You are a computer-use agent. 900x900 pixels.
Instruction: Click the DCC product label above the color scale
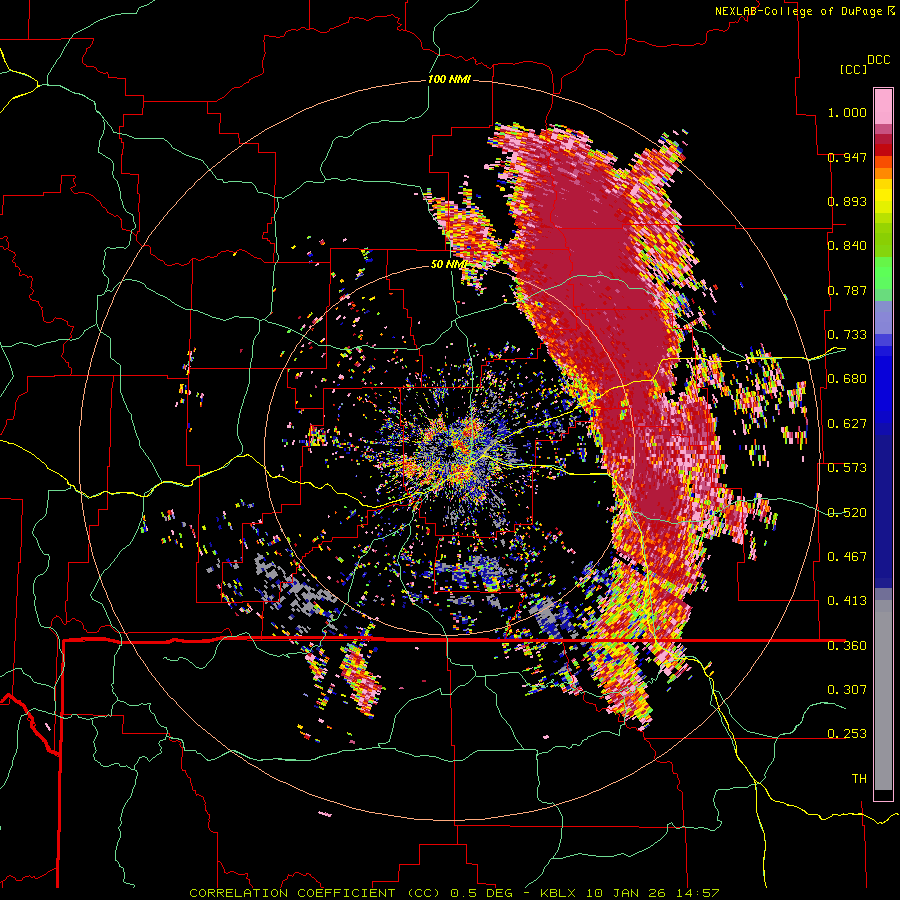pyautogui.click(x=878, y=60)
